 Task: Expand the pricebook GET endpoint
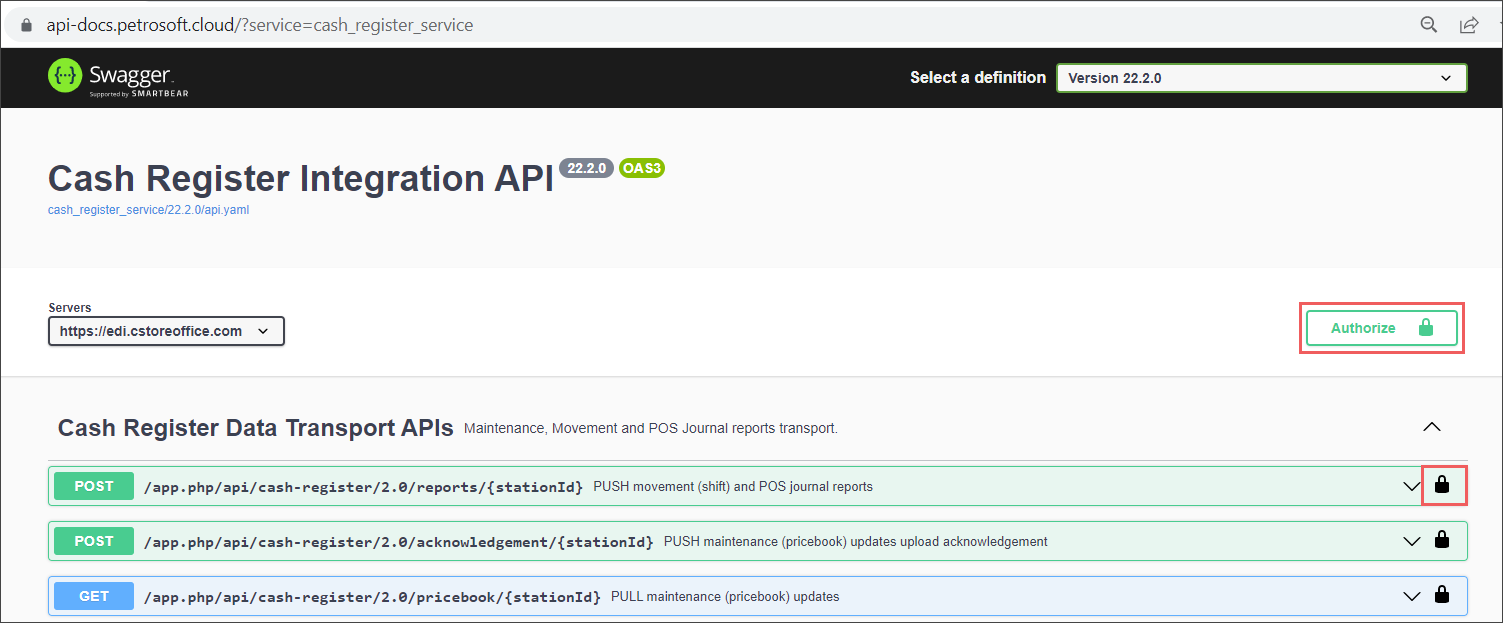pyautogui.click(x=1411, y=595)
